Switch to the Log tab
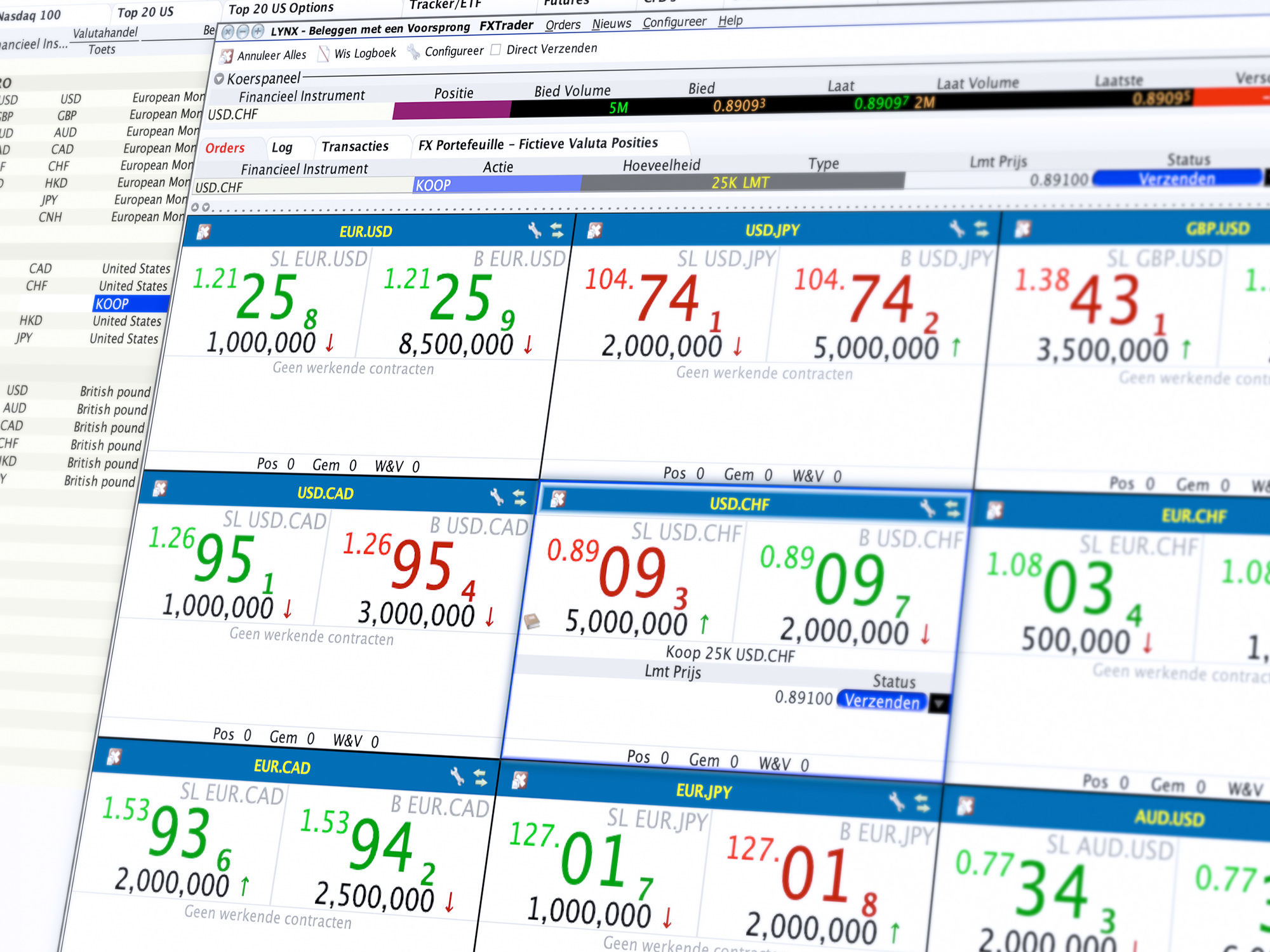This screenshot has width=1270, height=952. [282, 148]
